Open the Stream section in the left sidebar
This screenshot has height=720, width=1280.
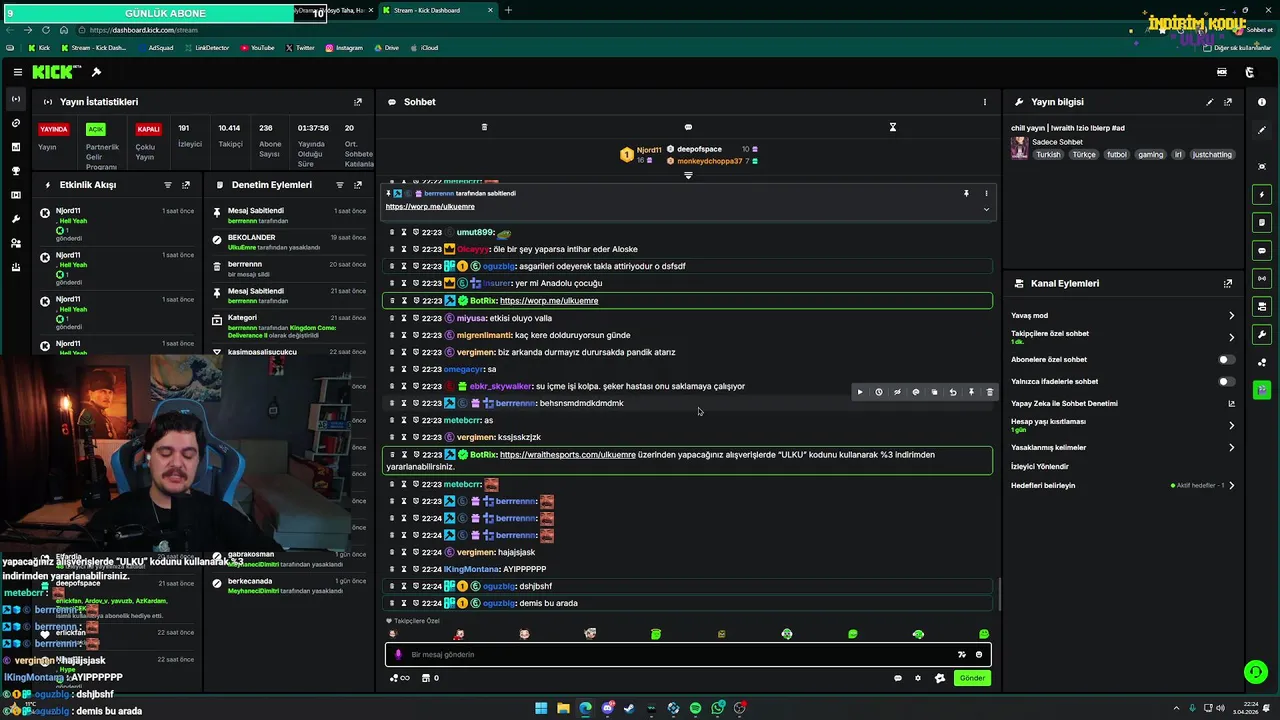click(x=15, y=99)
